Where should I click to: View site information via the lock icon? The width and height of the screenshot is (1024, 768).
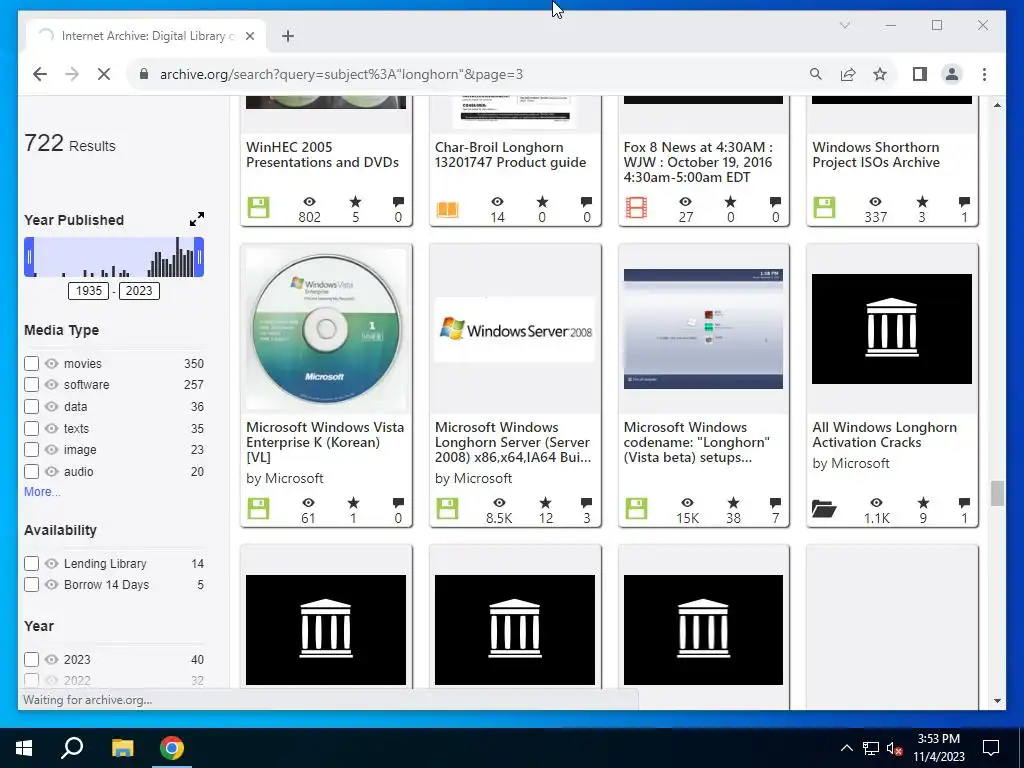coord(144,74)
